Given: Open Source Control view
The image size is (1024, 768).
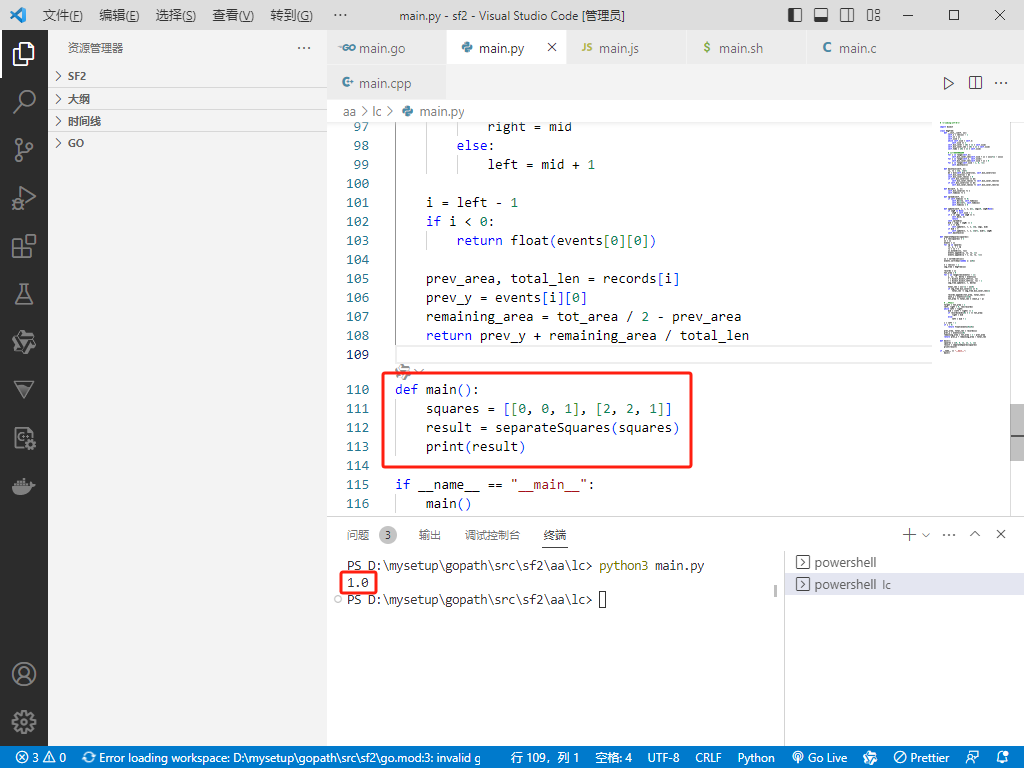Looking at the screenshot, I should pyautogui.click(x=24, y=150).
